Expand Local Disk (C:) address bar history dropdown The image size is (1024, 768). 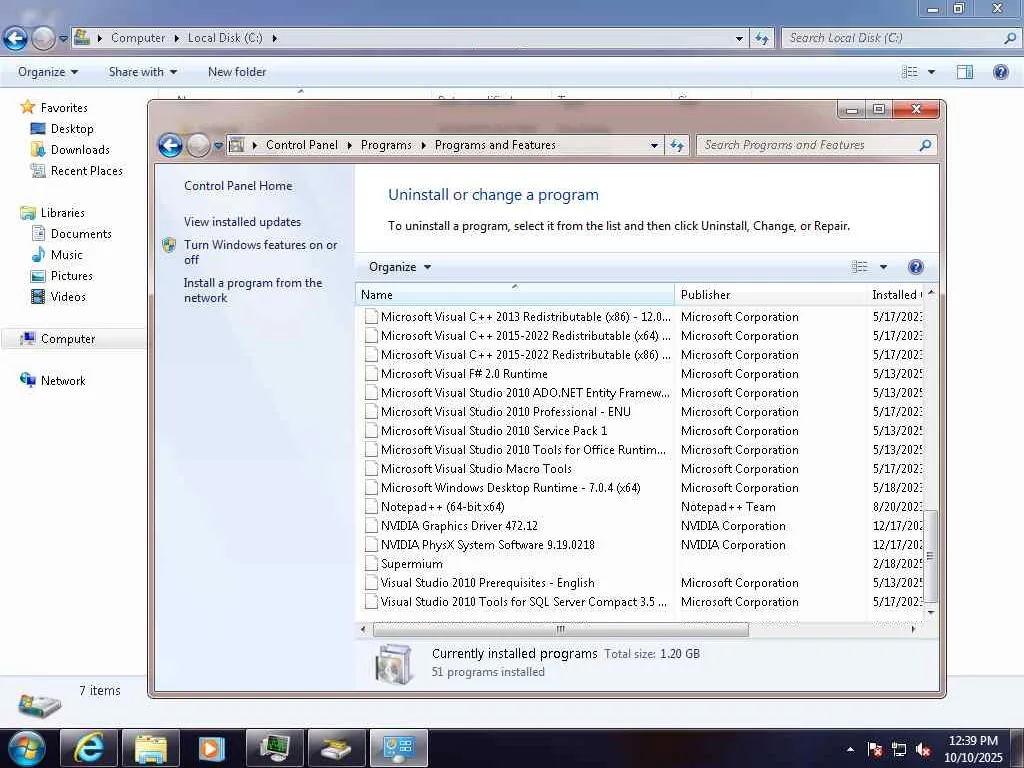coord(739,39)
